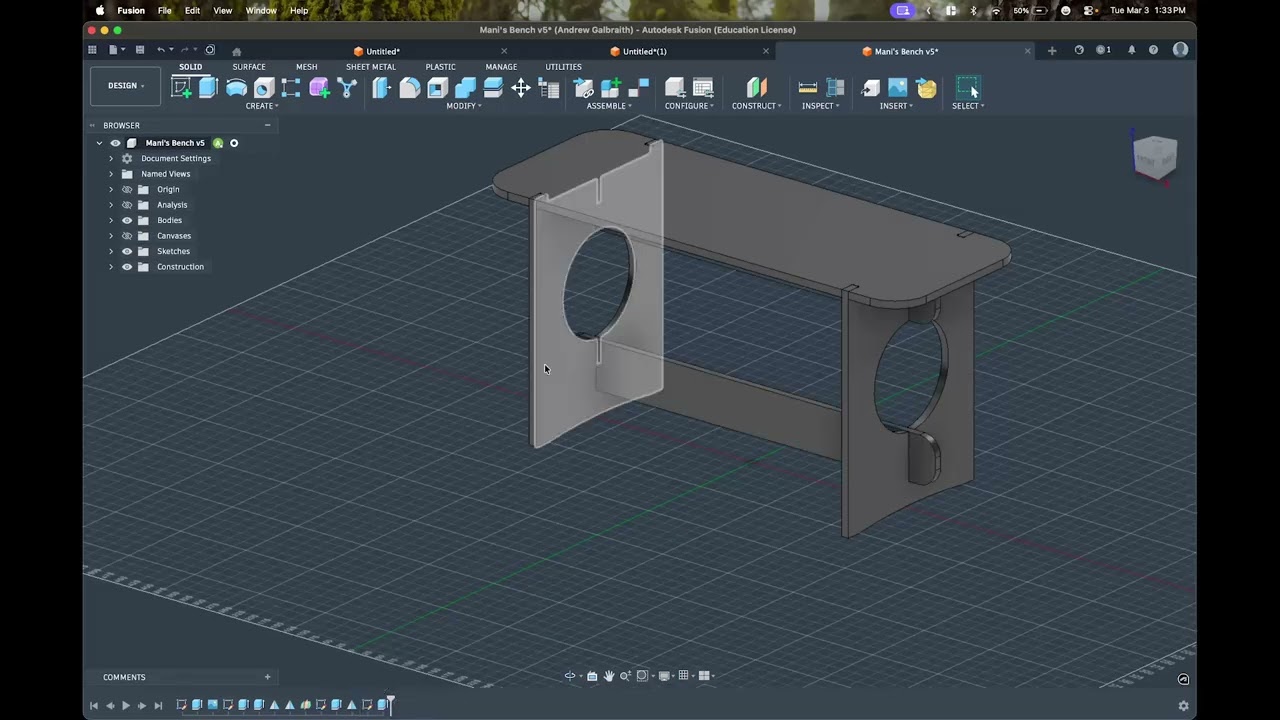Image resolution: width=1280 pixels, height=720 pixels.
Task: Select the Hole tool
Action: [264, 88]
